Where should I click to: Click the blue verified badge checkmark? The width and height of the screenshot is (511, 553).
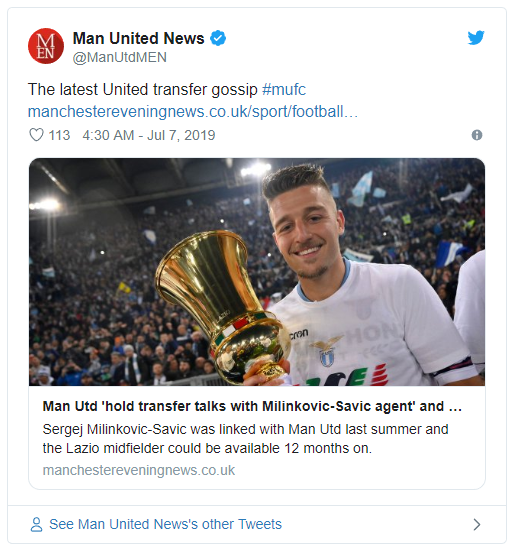coord(218,38)
